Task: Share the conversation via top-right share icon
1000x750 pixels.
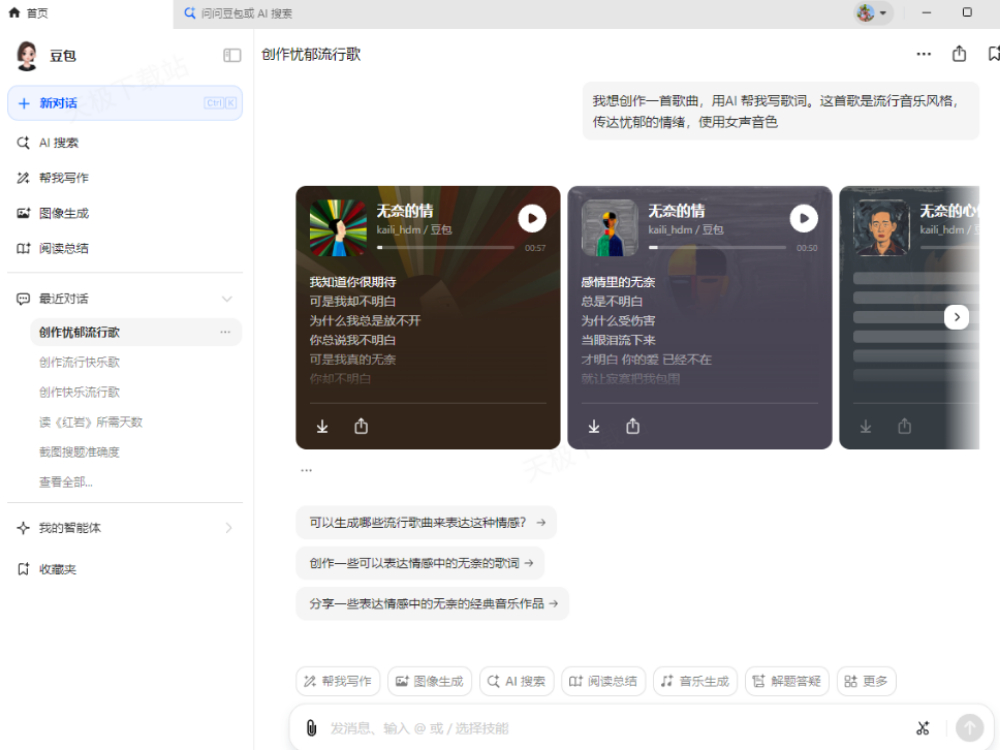Action: [959, 53]
